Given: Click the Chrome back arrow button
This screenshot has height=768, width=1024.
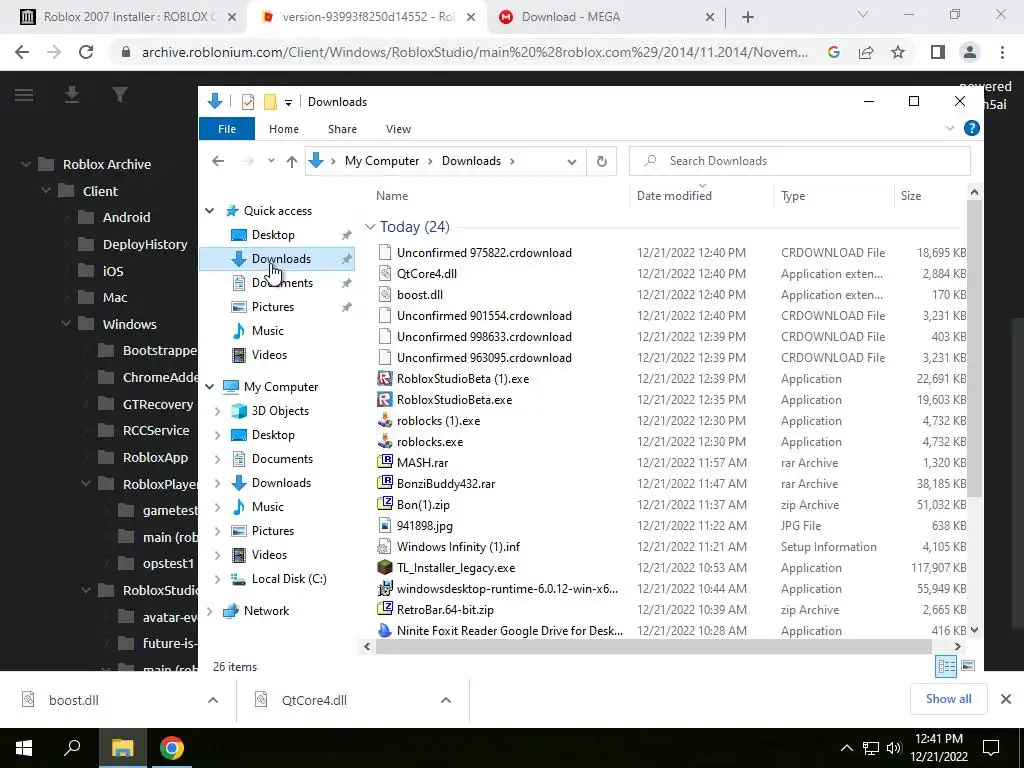Looking at the screenshot, I should (22, 52).
